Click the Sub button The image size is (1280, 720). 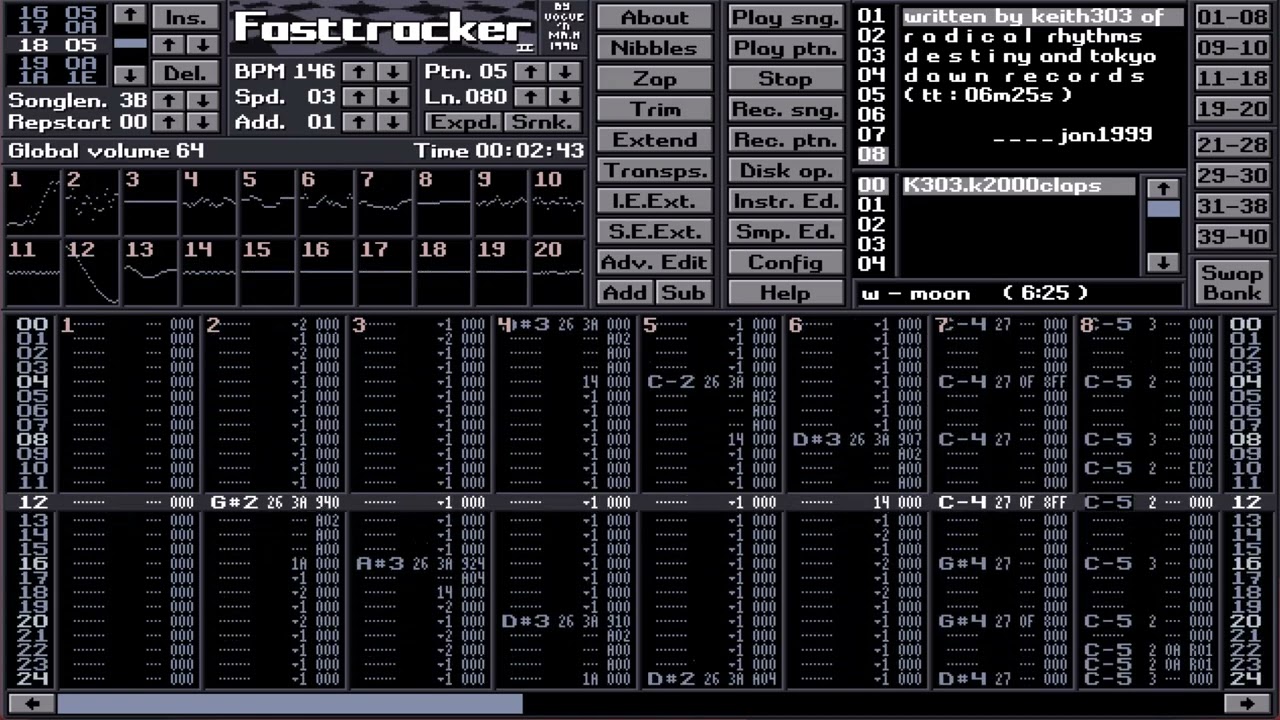point(684,292)
